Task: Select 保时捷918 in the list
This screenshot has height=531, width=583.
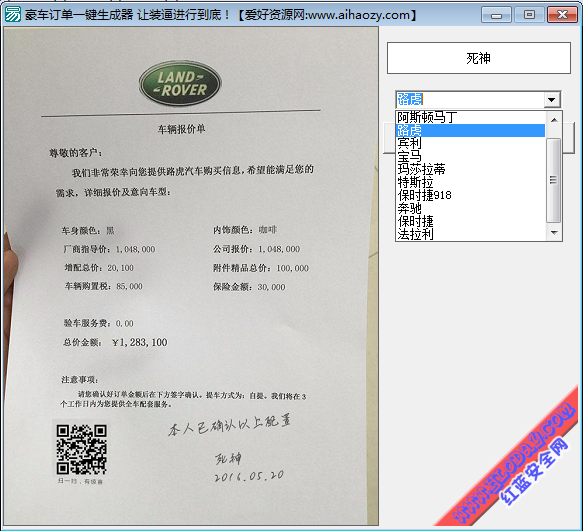Action: tap(470, 195)
